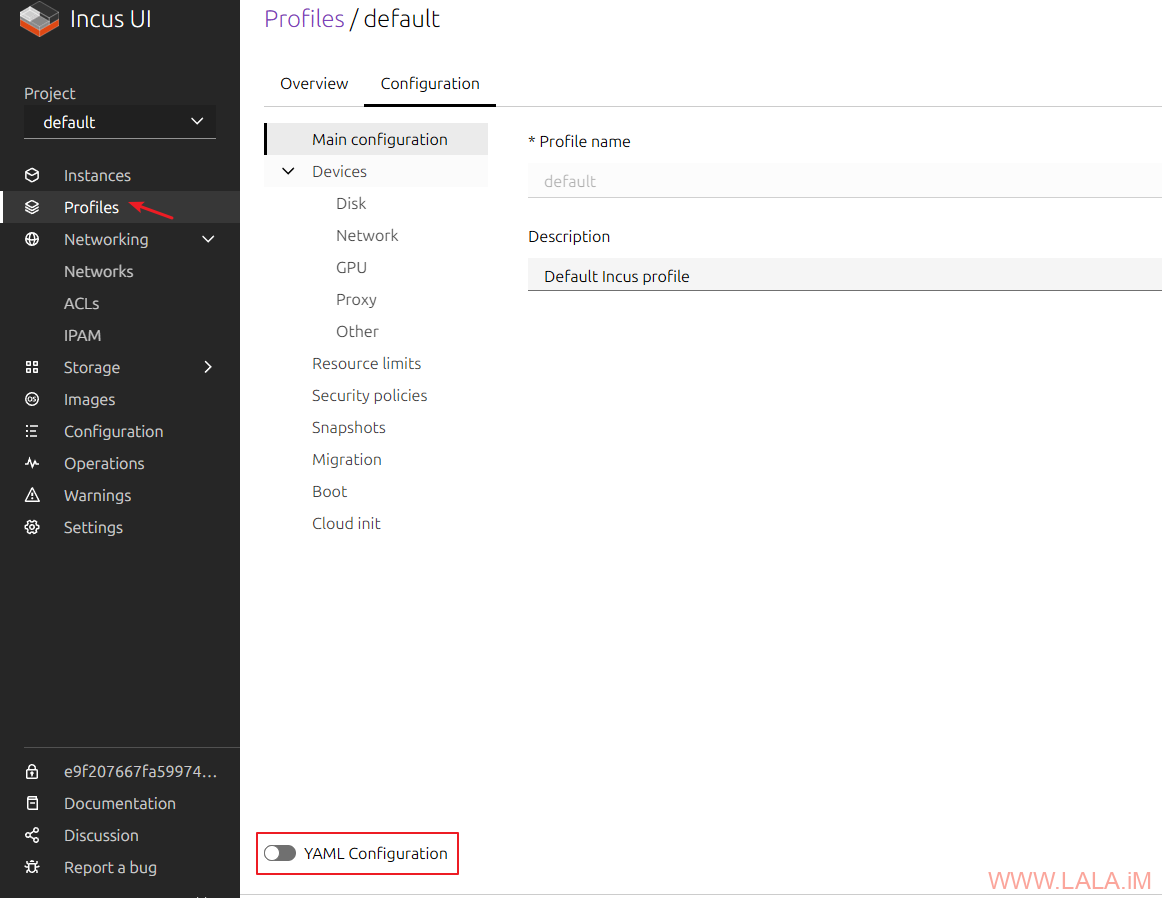Click the Description text field
The width and height of the screenshot is (1162, 898).
click(x=844, y=276)
